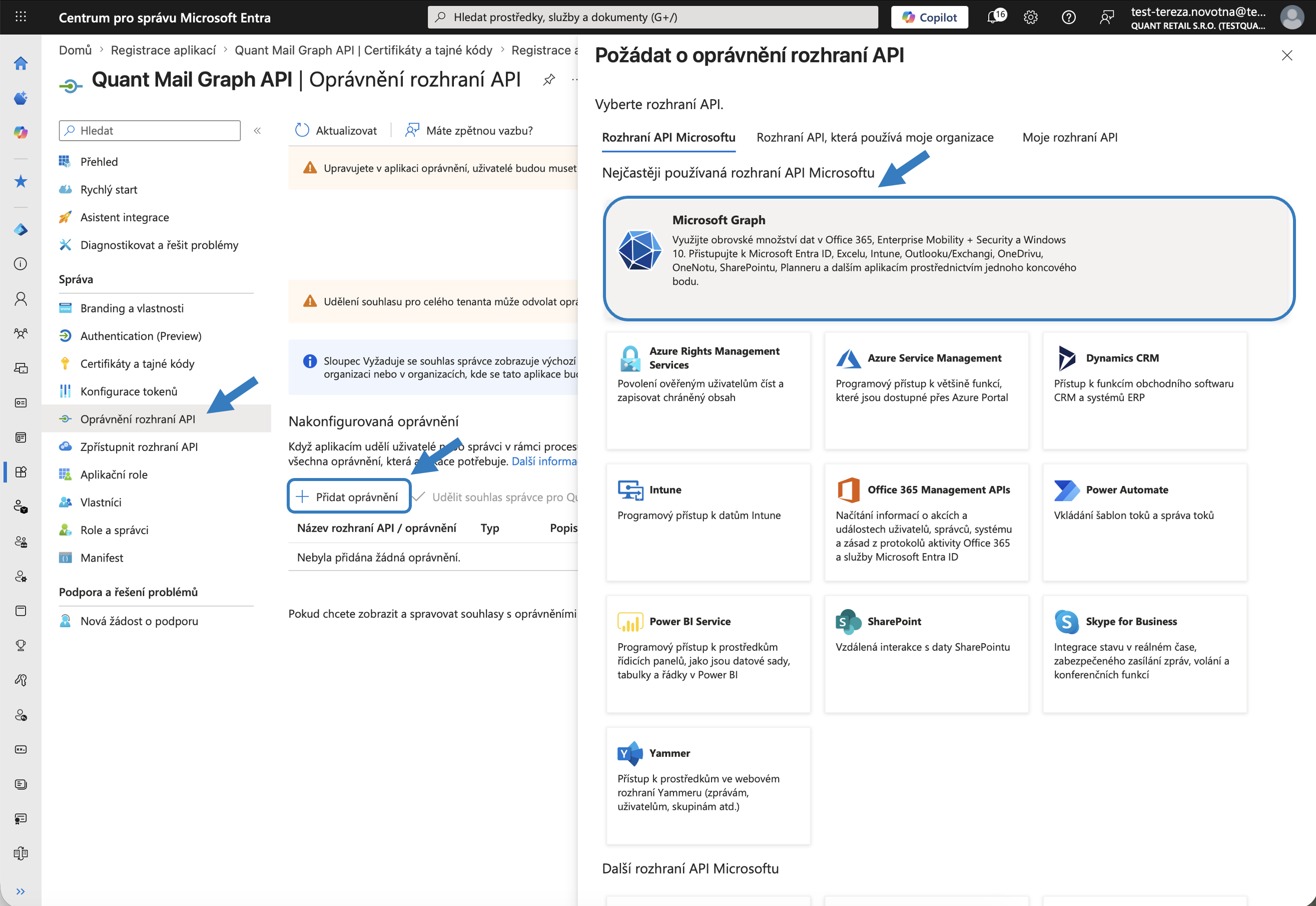The image size is (1316, 906).
Task: Select Power Automate API card
Action: coord(1144,522)
